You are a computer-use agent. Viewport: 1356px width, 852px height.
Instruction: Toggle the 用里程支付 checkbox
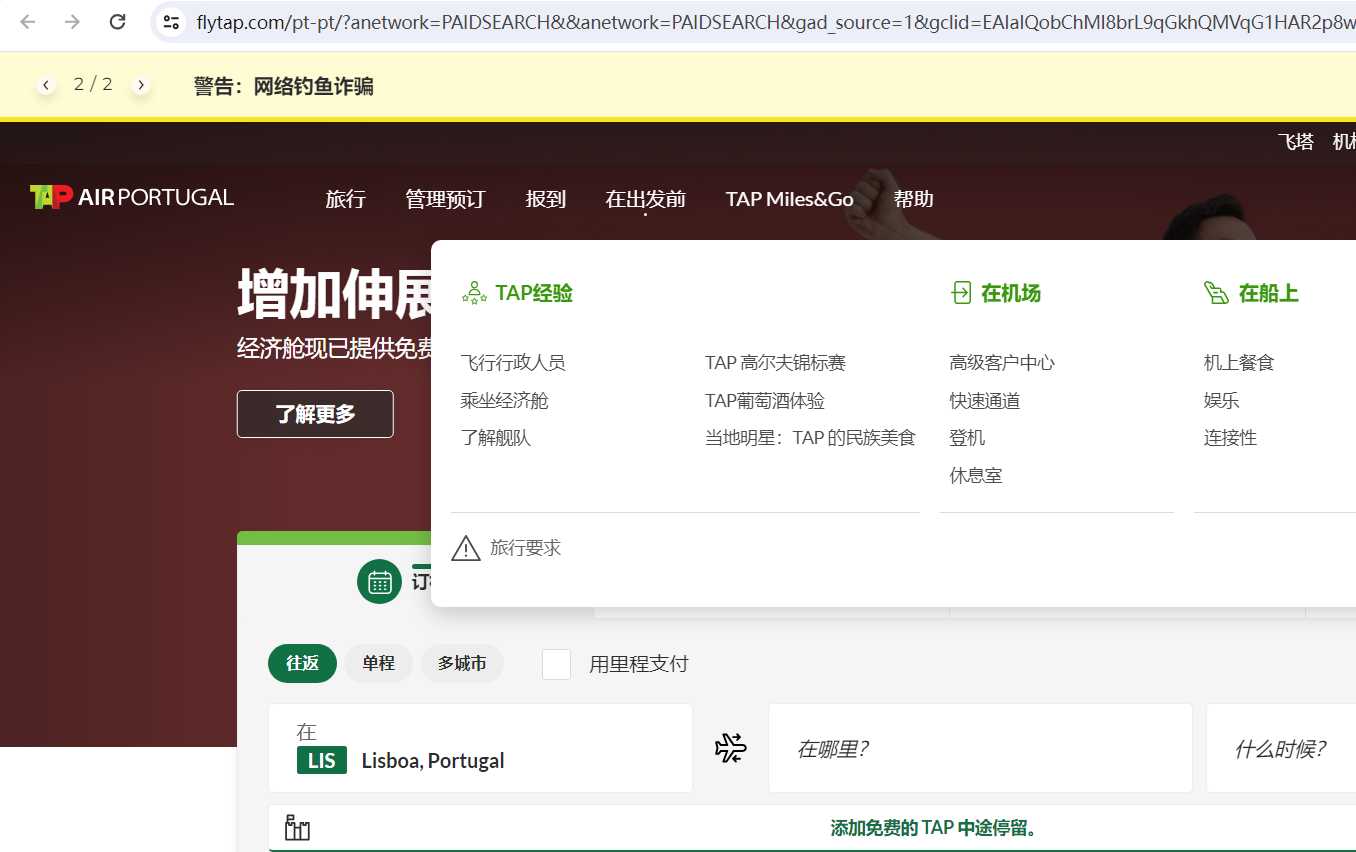click(556, 664)
